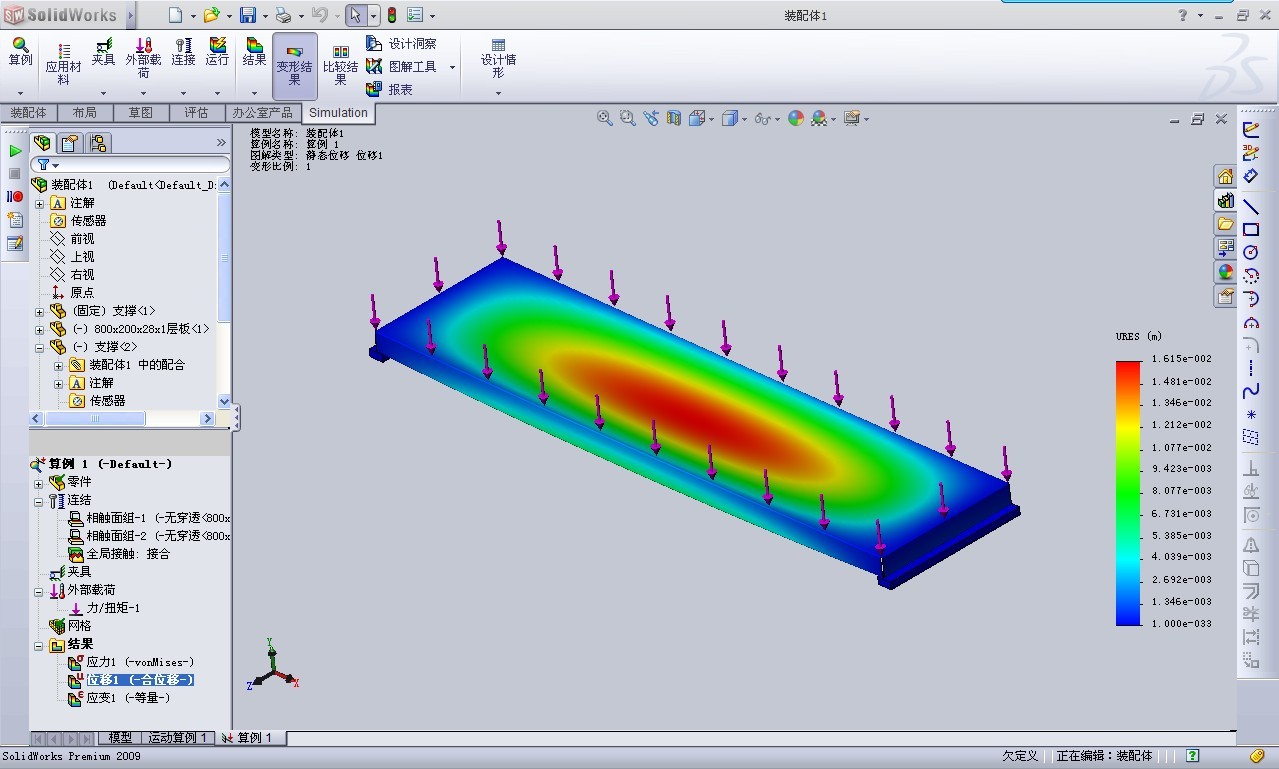This screenshot has height=769, width=1279.
Task: Select the 夹具 fixtures tool
Action: point(103,51)
